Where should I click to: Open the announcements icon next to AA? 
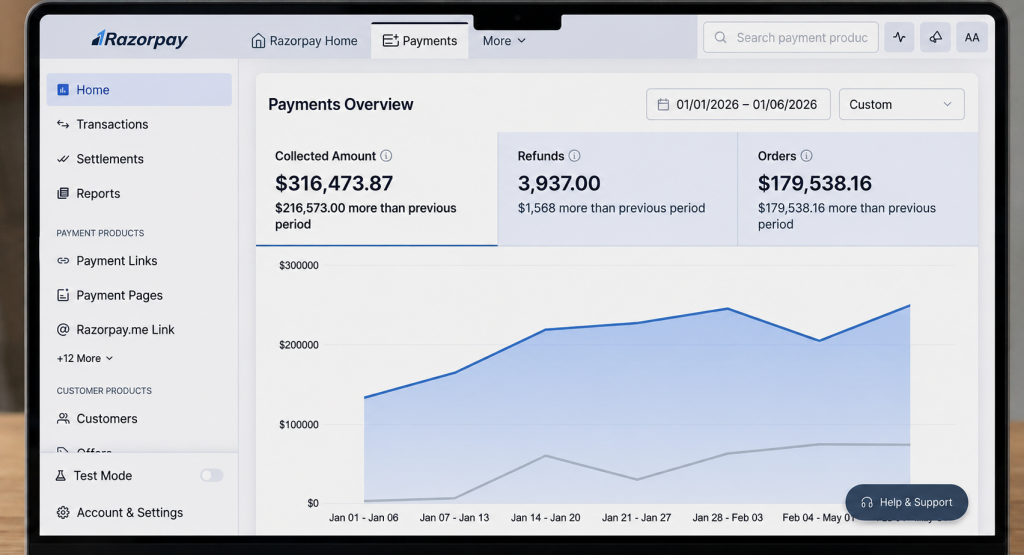(x=935, y=37)
